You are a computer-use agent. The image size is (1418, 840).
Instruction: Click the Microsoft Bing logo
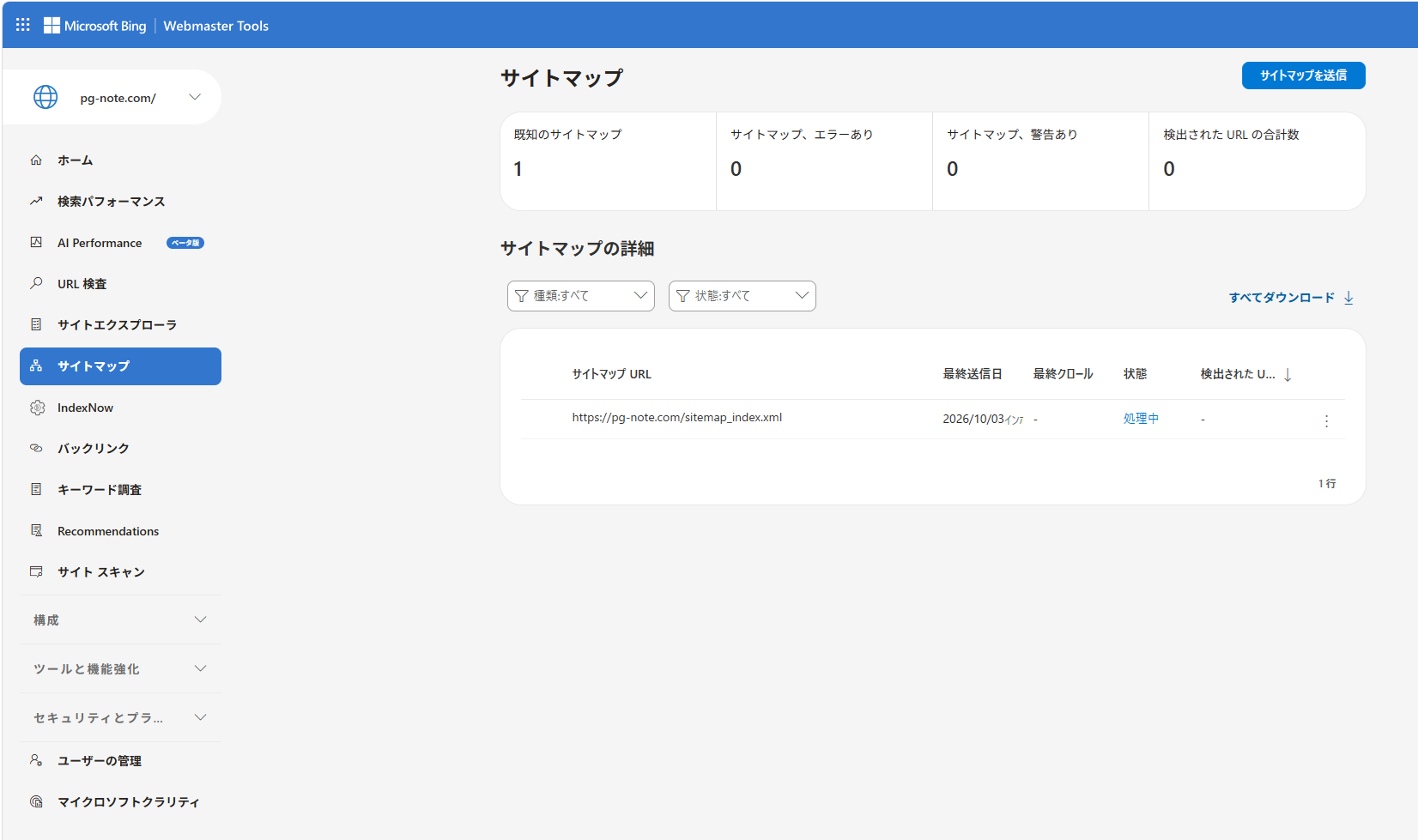click(x=94, y=26)
